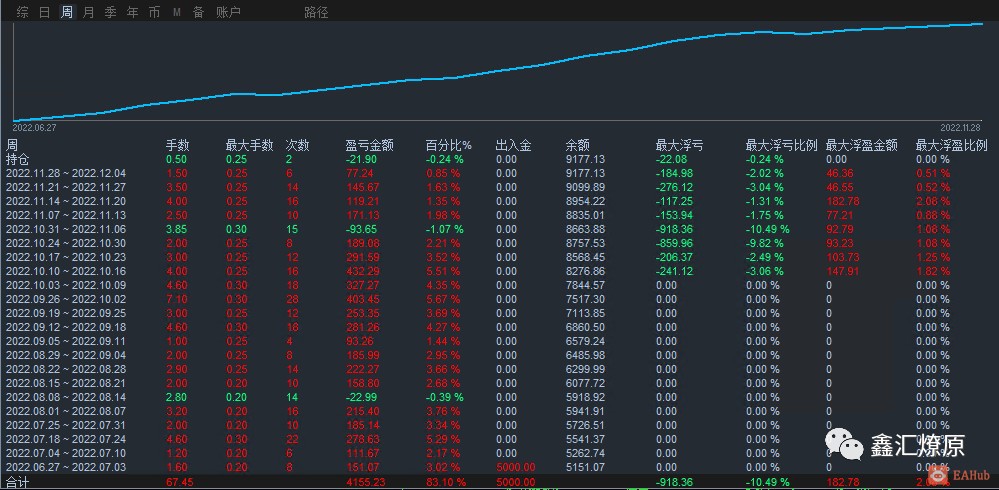Click profit amount 432.29 cell
The height and width of the screenshot is (490, 999).
[362, 271]
